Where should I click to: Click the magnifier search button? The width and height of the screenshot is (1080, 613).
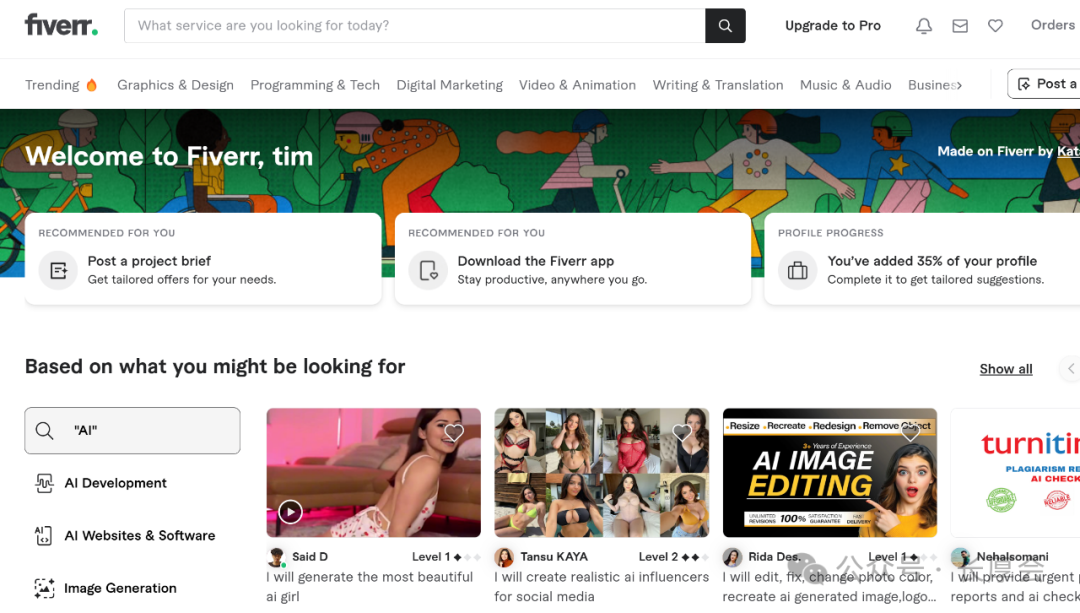725,25
